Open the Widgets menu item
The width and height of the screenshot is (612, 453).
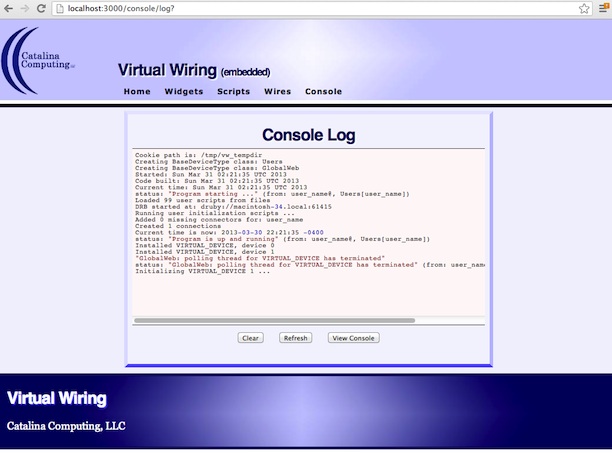184,91
